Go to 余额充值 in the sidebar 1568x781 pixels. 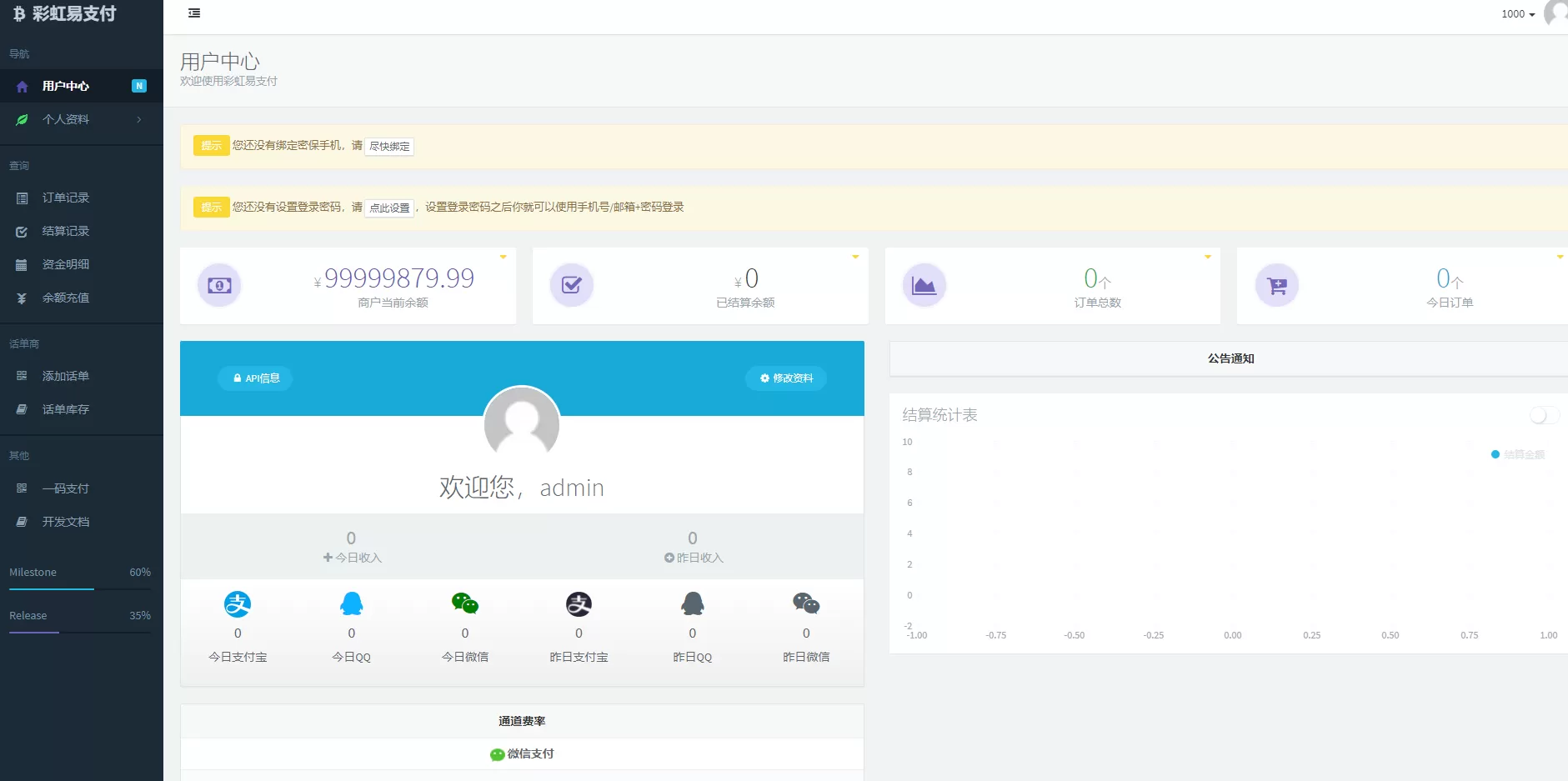66,298
